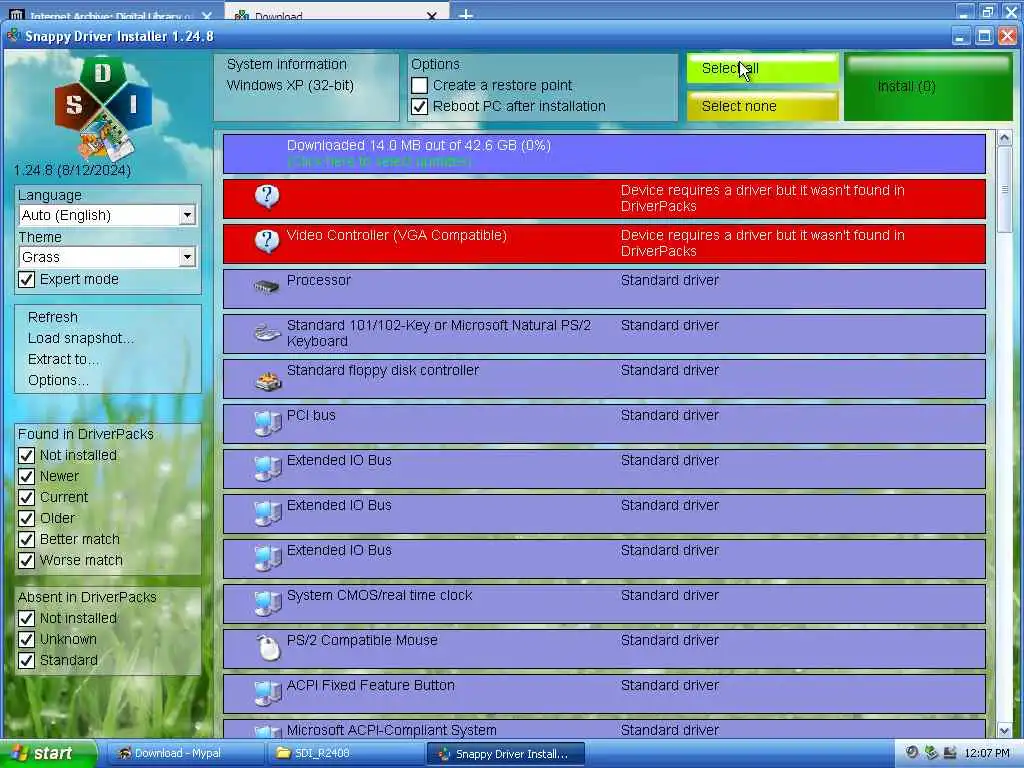This screenshot has height=768, width=1024.
Task: Click Refresh in the side menu
Action: 53,317
